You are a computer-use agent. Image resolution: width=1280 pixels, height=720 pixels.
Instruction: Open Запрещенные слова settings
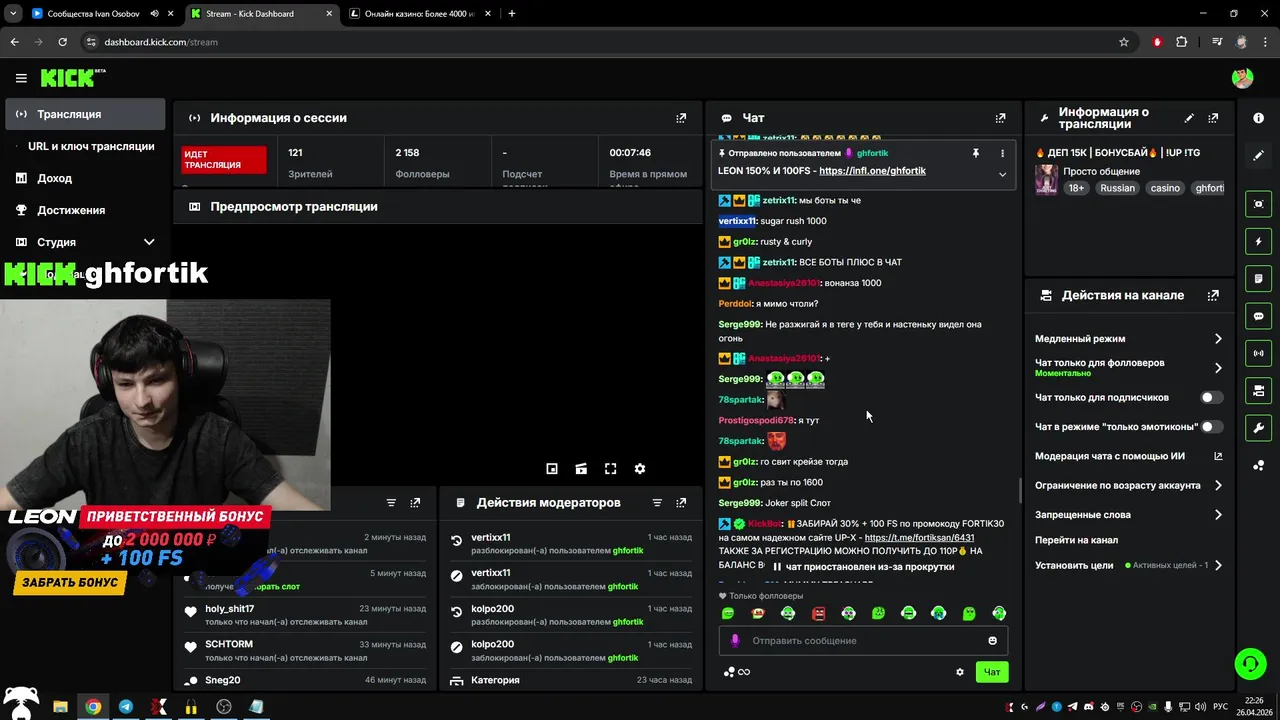tap(1128, 515)
